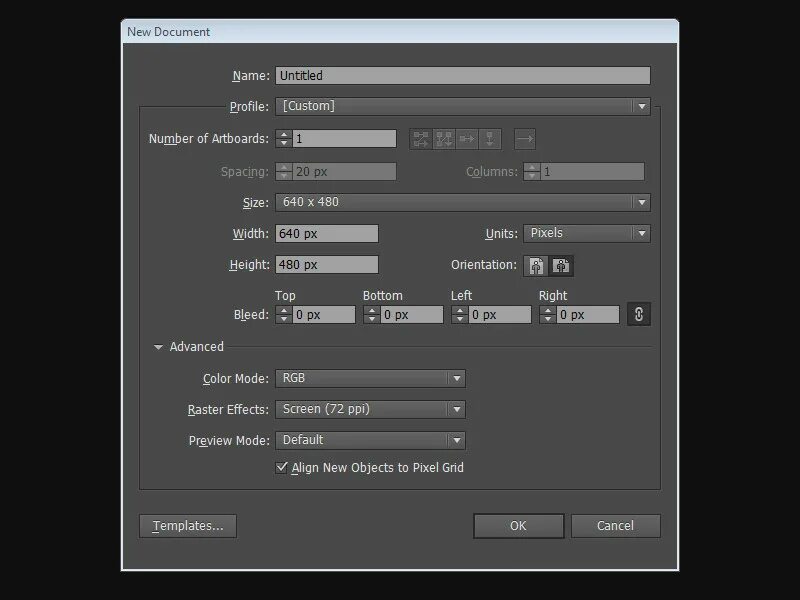Screen dimensions: 800x600
Task: Click the Left bleed value field
Action: tap(500, 315)
